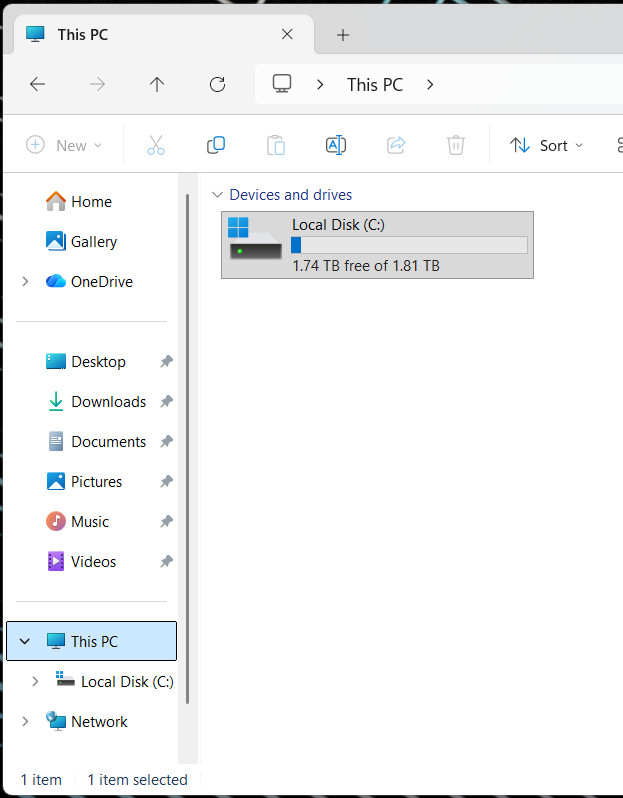
Task: Open the pinned Videos folder
Action: (81, 562)
